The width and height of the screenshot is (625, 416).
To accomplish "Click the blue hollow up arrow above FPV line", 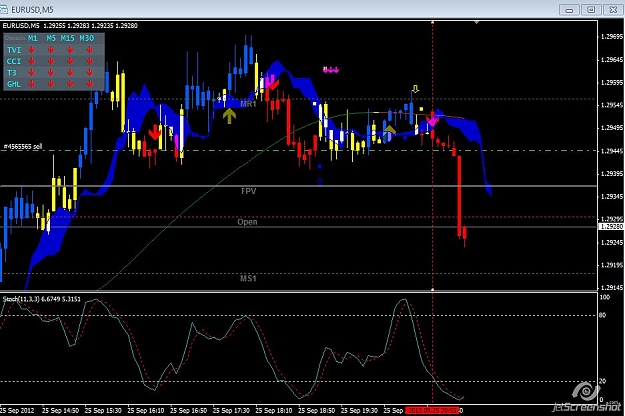I will 320,181.
